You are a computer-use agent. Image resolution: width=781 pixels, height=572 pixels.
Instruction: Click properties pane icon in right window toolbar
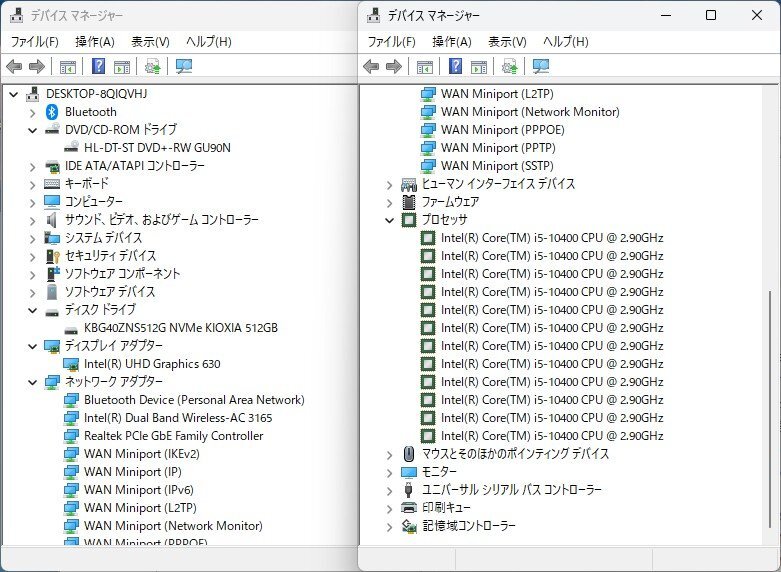[x=479, y=67]
